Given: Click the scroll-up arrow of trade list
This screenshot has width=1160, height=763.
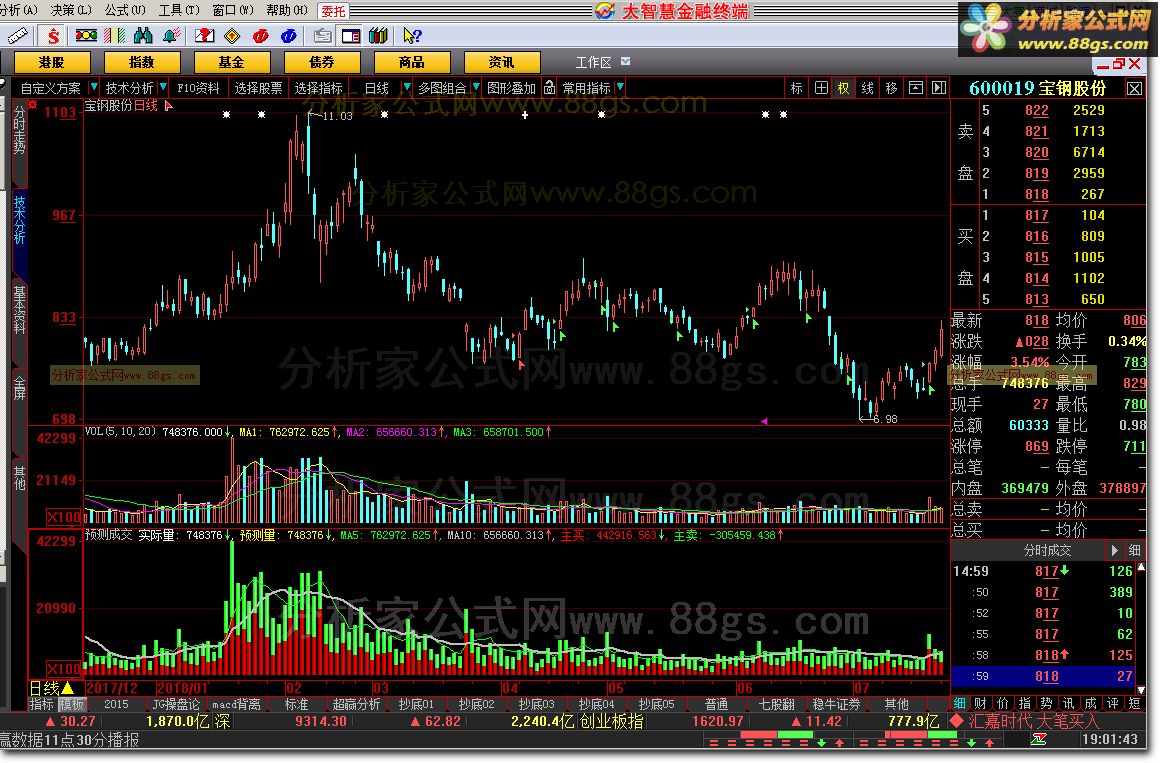Looking at the screenshot, I should 1142,568.
